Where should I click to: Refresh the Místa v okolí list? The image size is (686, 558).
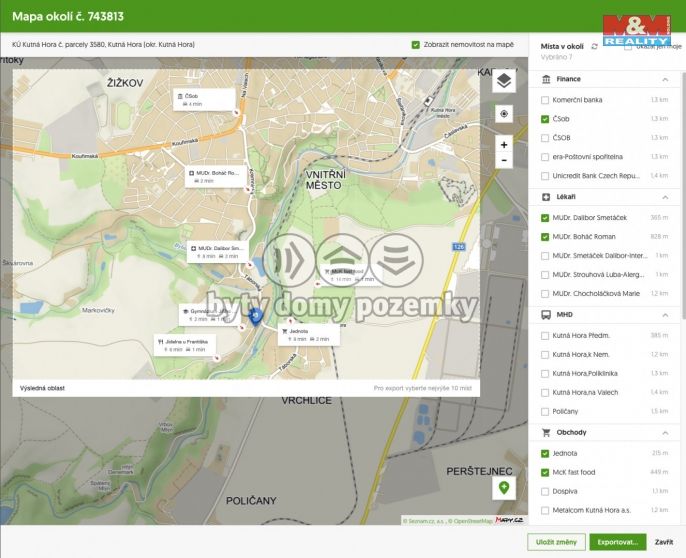[x=595, y=46]
